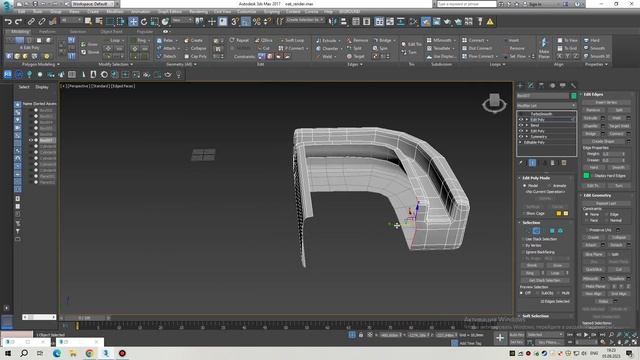Viewport: 640px width, 360px height.
Task: Toggle the Ignore Backfacing checkbox
Action: pos(523,252)
